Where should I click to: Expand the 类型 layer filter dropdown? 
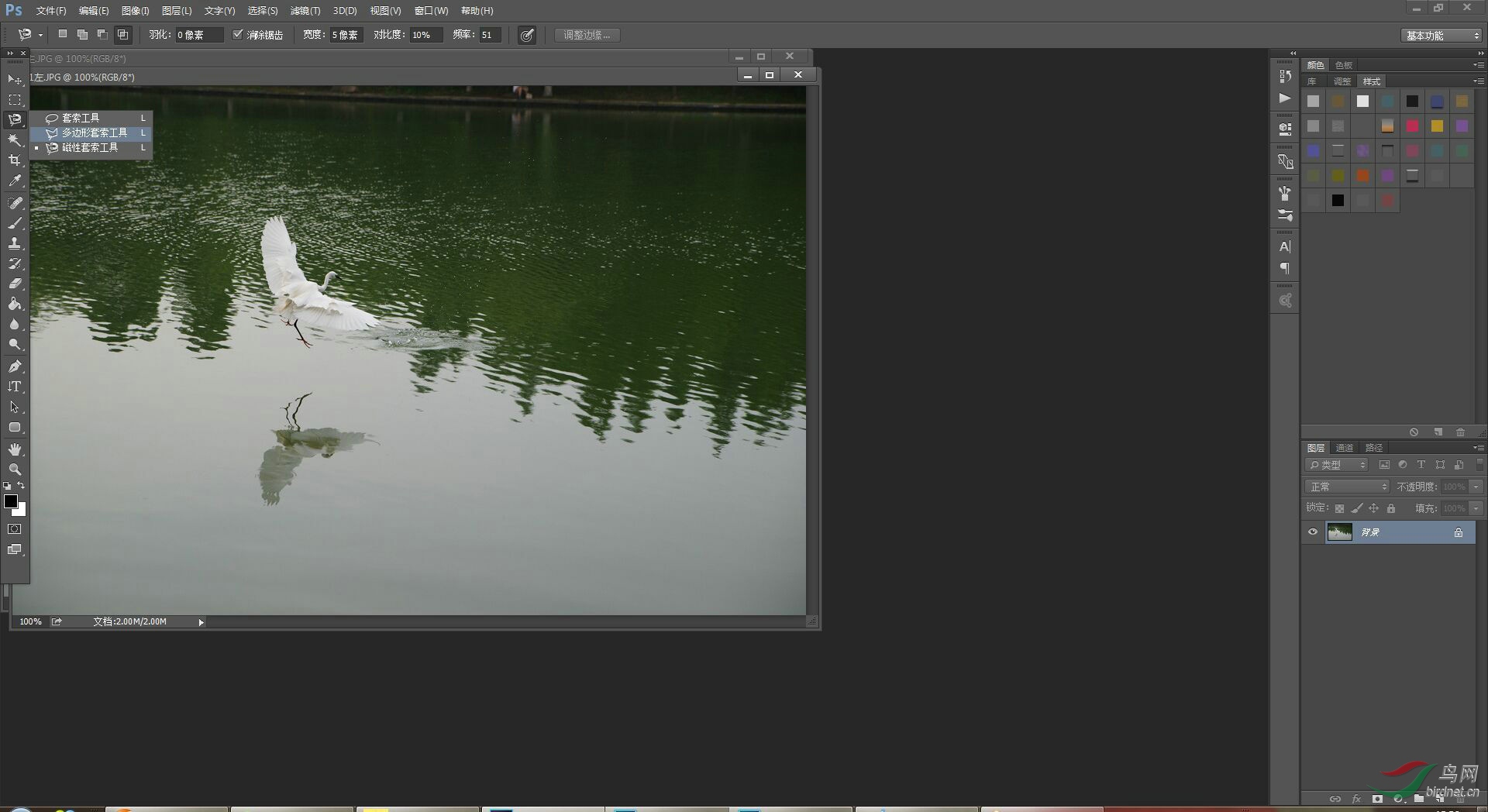coord(1337,465)
